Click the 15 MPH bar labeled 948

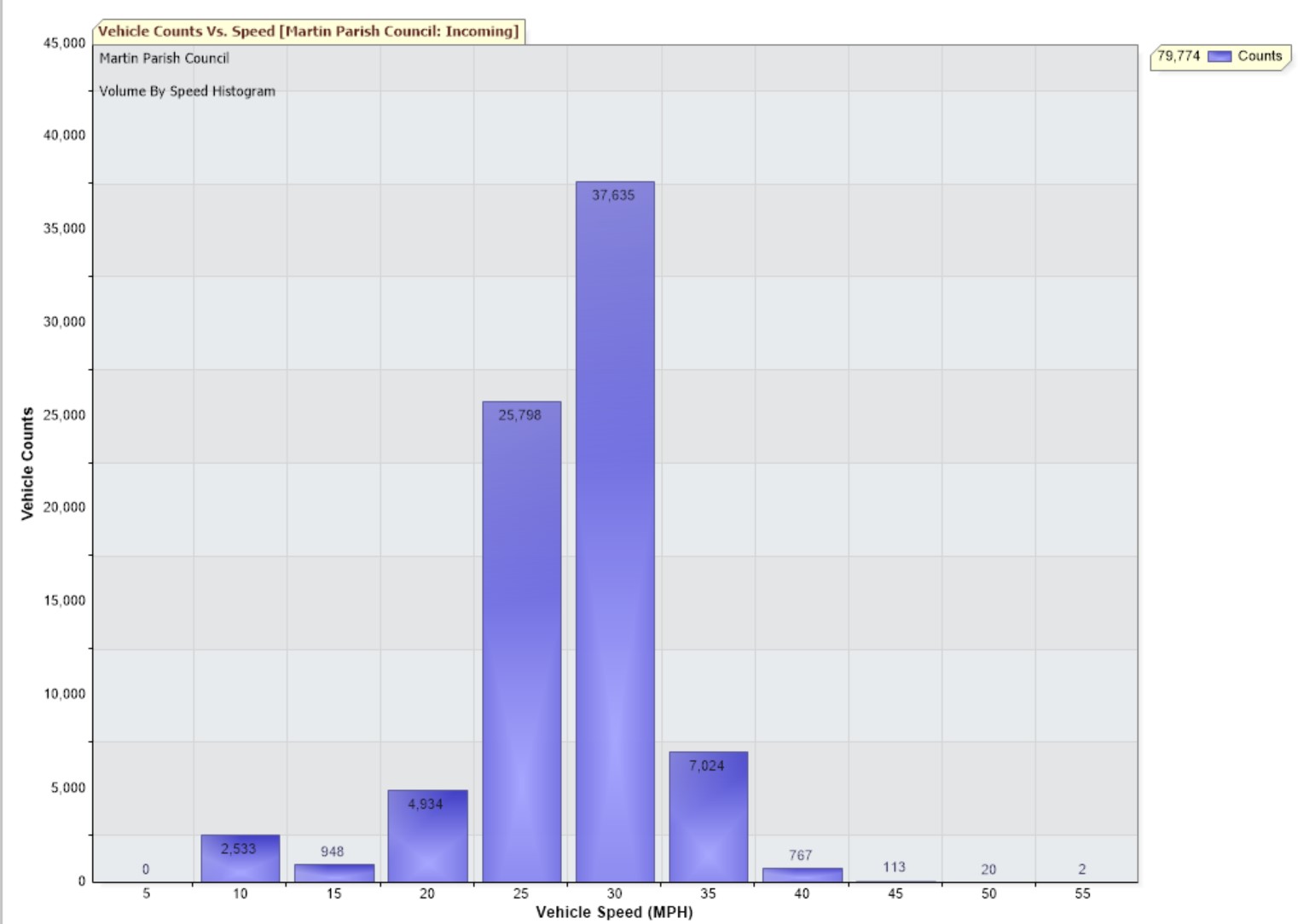pyautogui.click(x=333, y=873)
